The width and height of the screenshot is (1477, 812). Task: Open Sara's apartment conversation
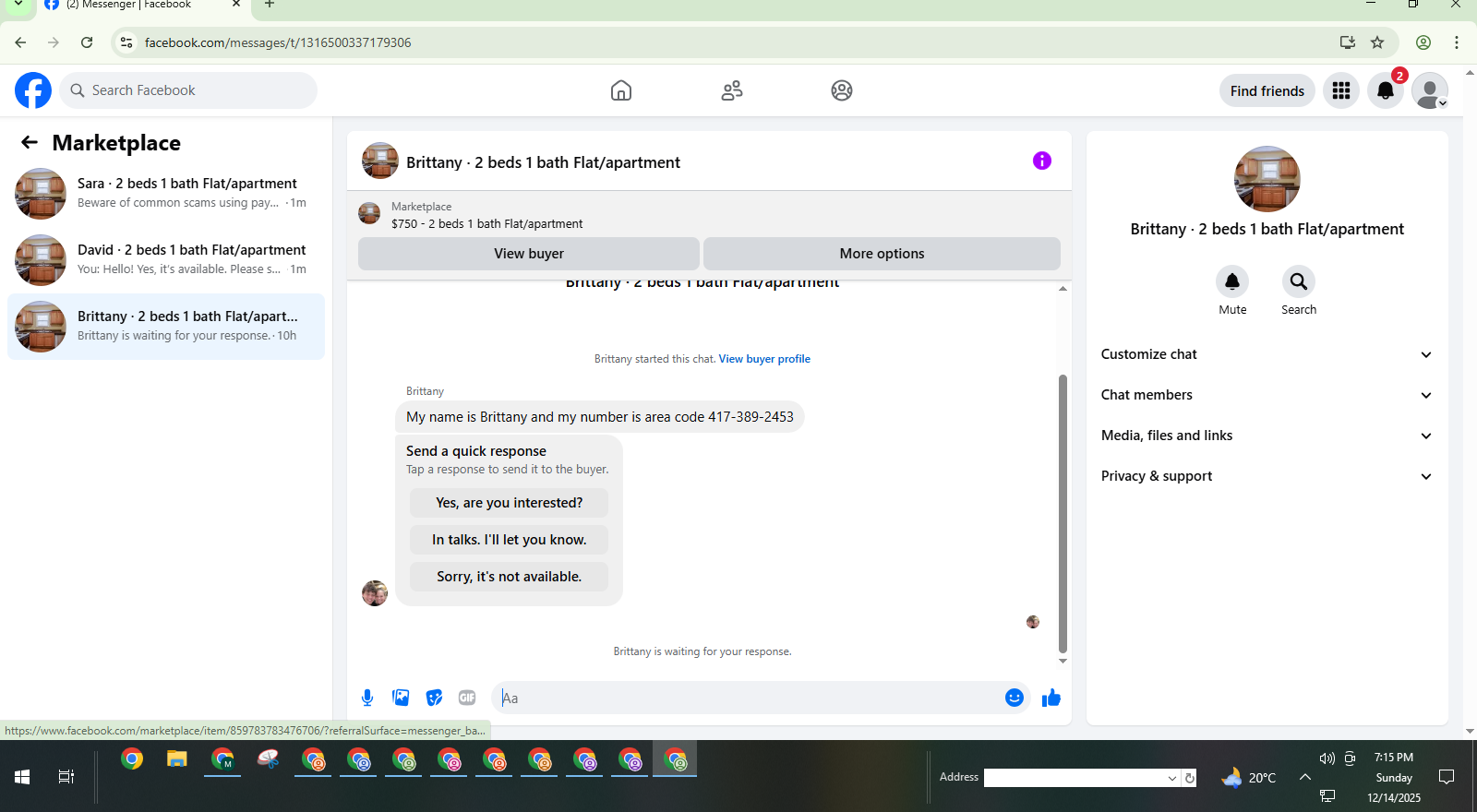[x=166, y=194]
